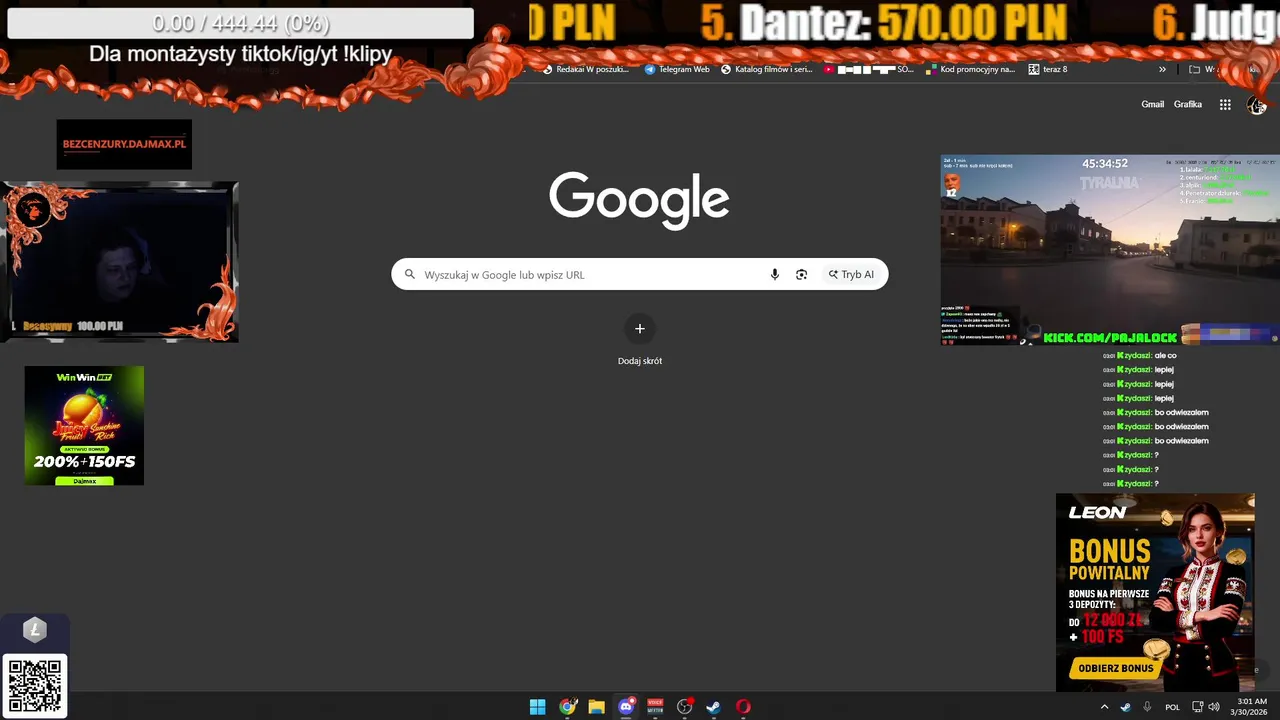The height and width of the screenshot is (720, 1280).
Task: Open the teraz 8 bookmark
Action: coord(1048,69)
